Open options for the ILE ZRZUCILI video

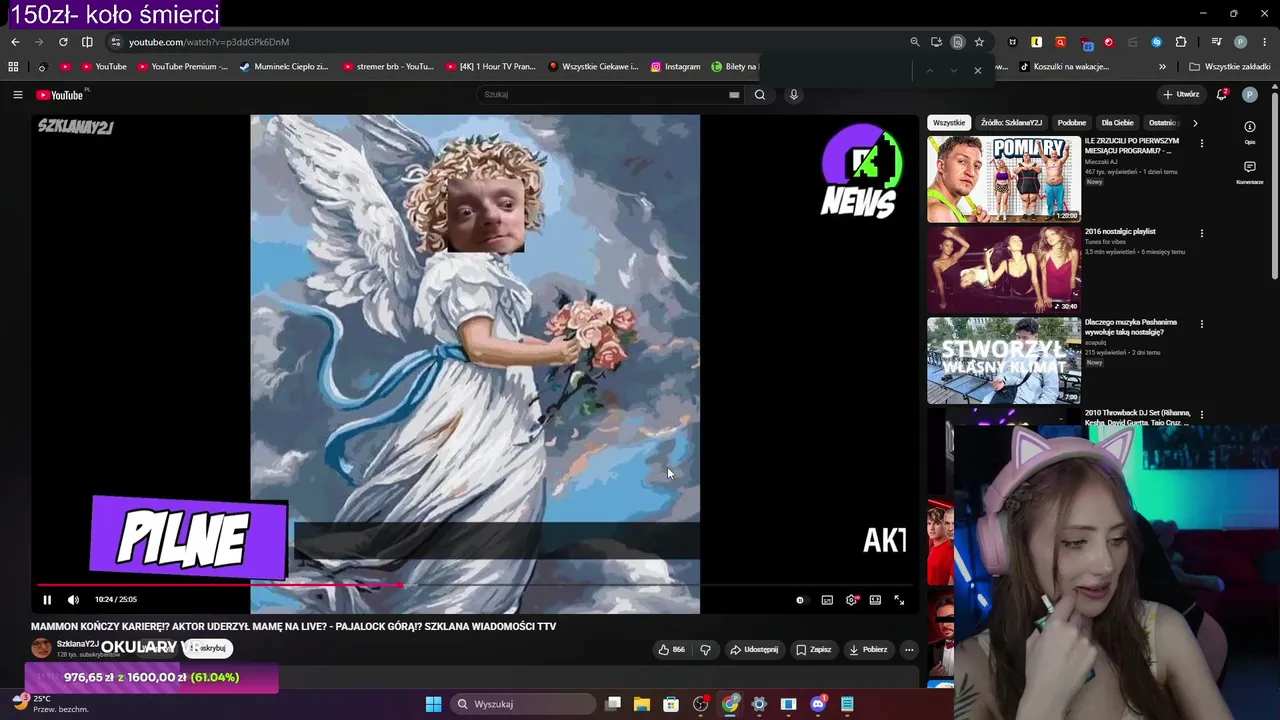point(1202,144)
